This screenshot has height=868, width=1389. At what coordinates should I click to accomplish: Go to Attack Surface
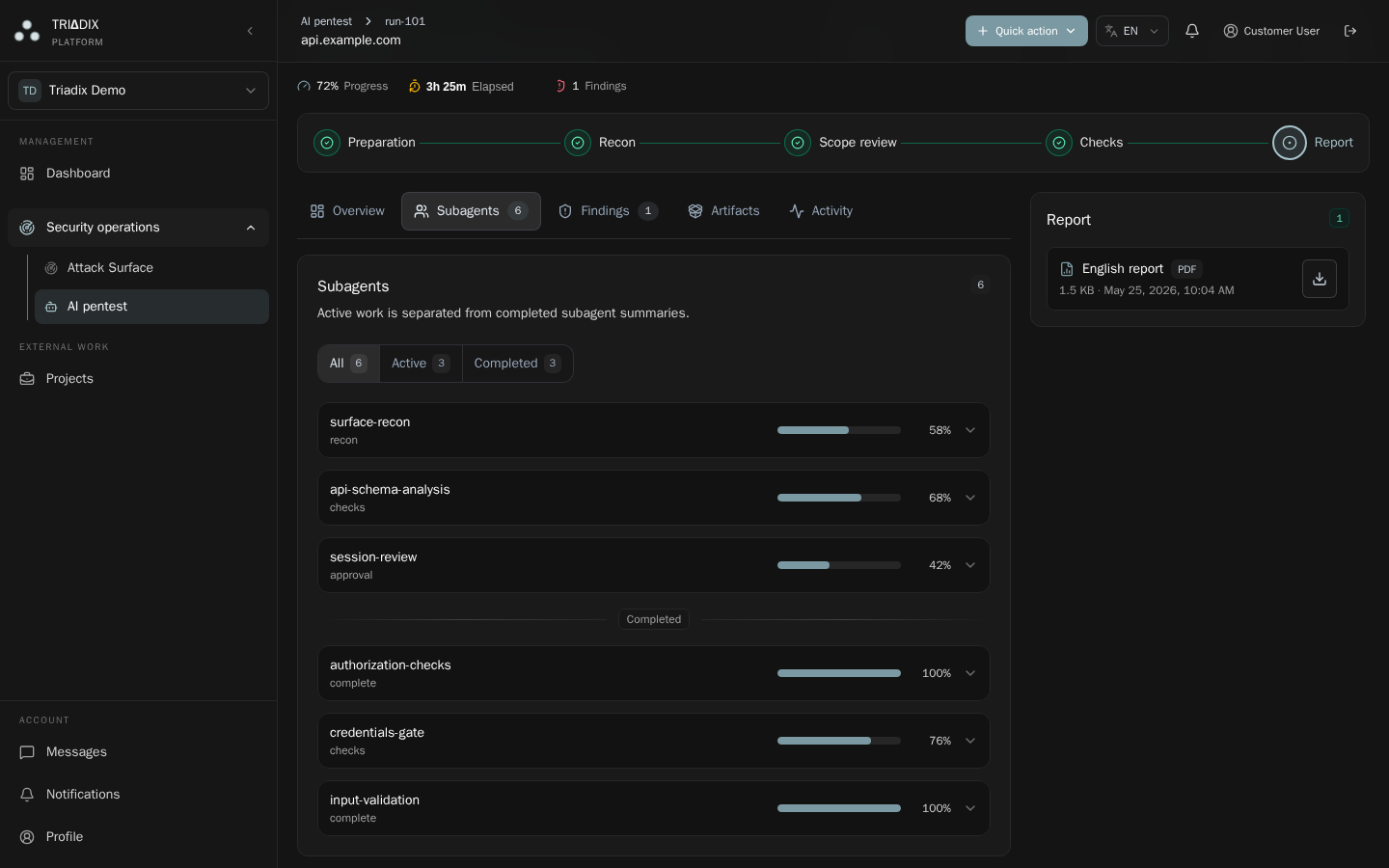point(151,268)
